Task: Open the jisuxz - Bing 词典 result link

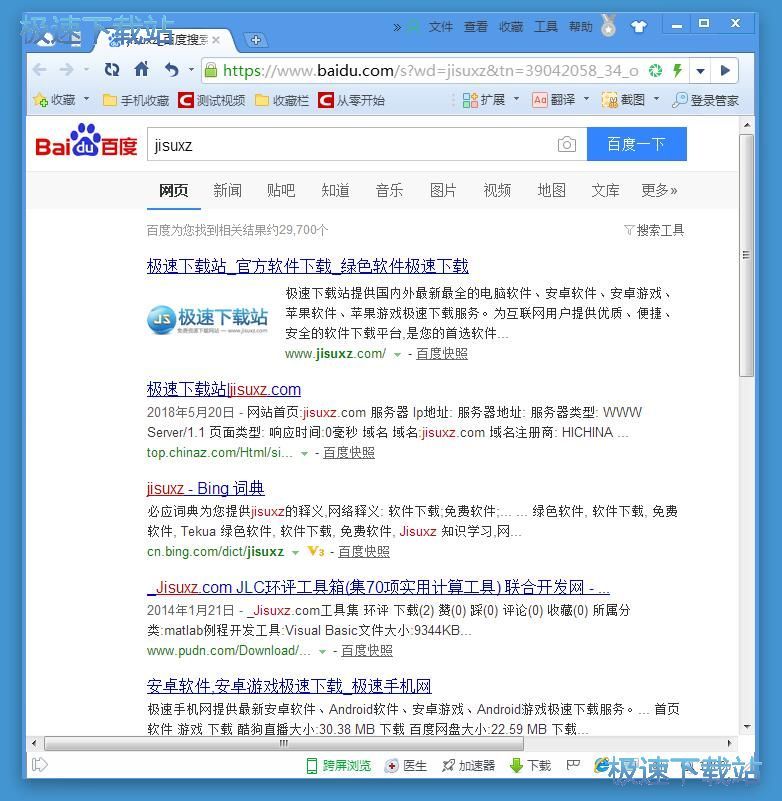Action: click(x=205, y=488)
